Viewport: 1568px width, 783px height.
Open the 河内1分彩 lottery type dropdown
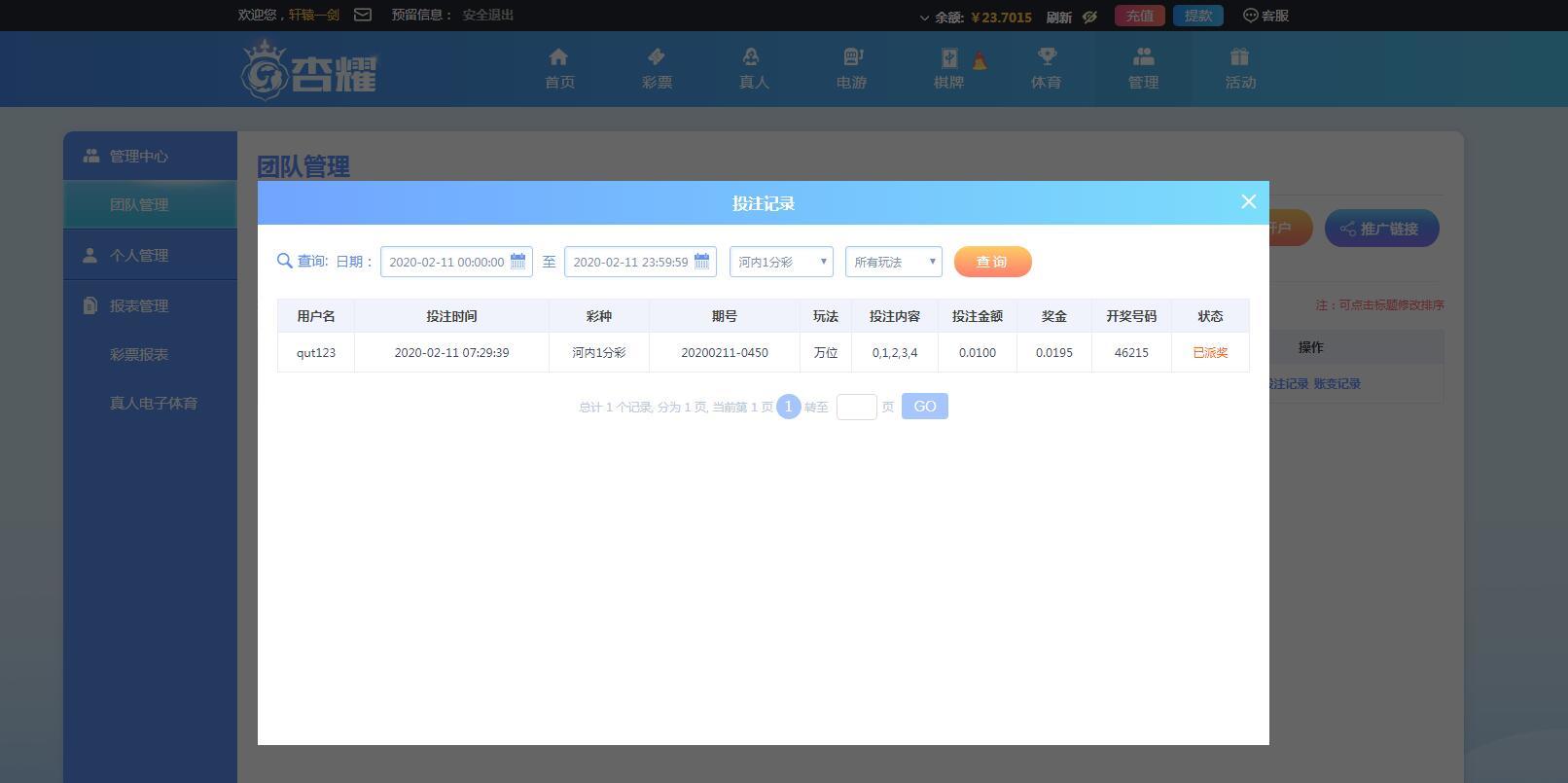point(781,262)
